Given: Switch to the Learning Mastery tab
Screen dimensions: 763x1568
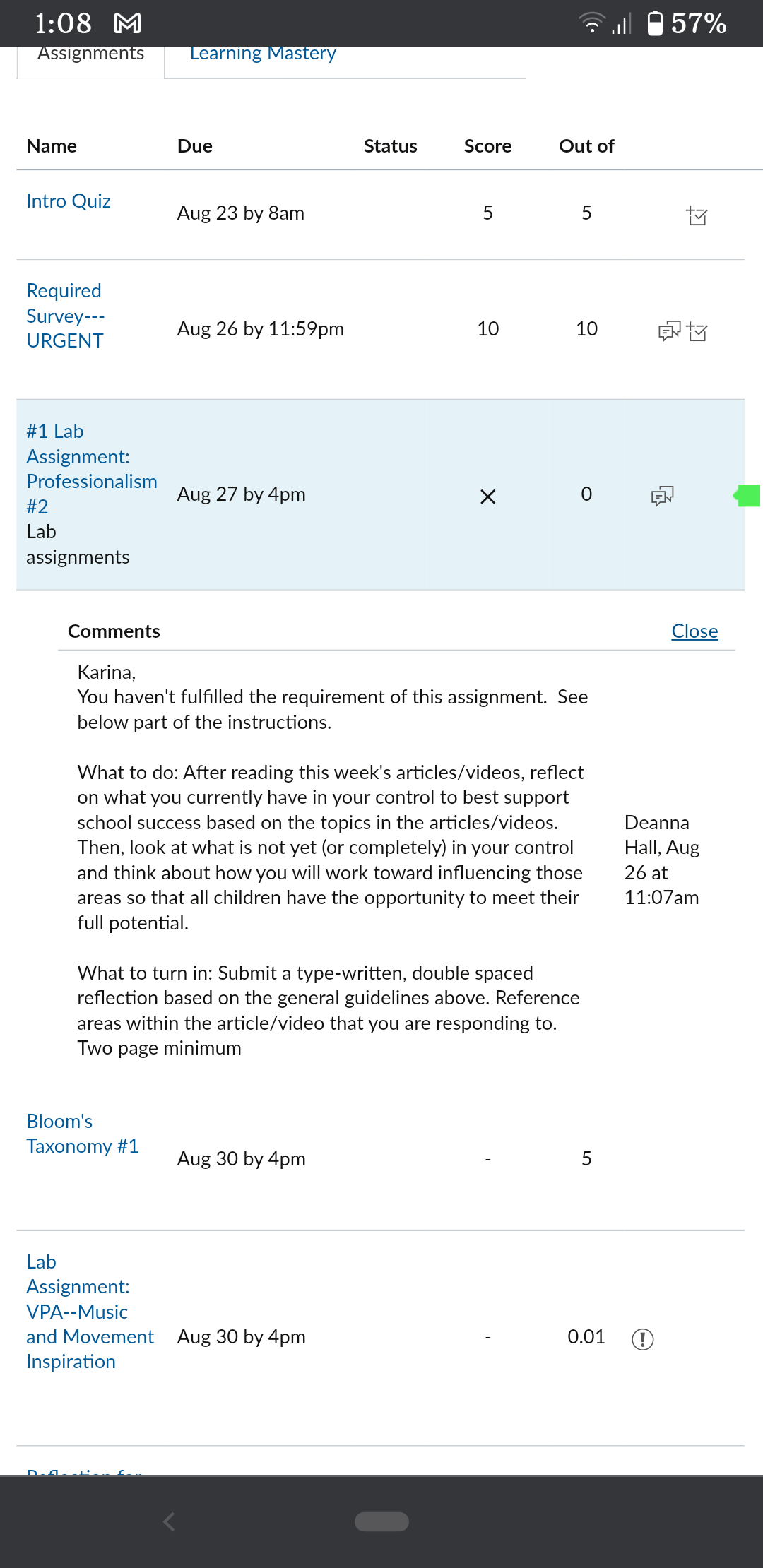Looking at the screenshot, I should [x=263, y=54].
